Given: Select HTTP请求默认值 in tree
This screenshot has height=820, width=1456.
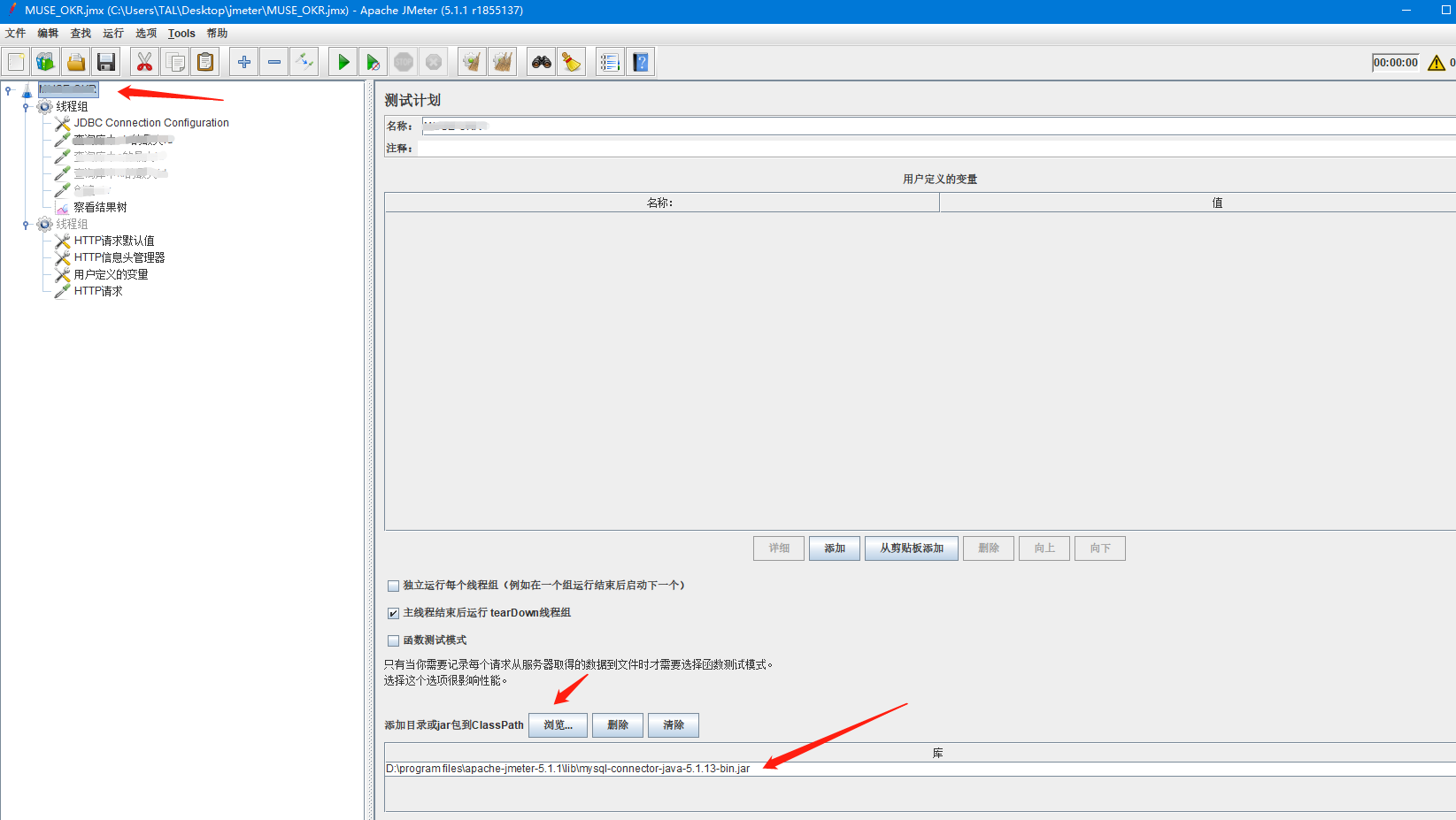Looking at the screenshot, I should (x=114, y=241).
